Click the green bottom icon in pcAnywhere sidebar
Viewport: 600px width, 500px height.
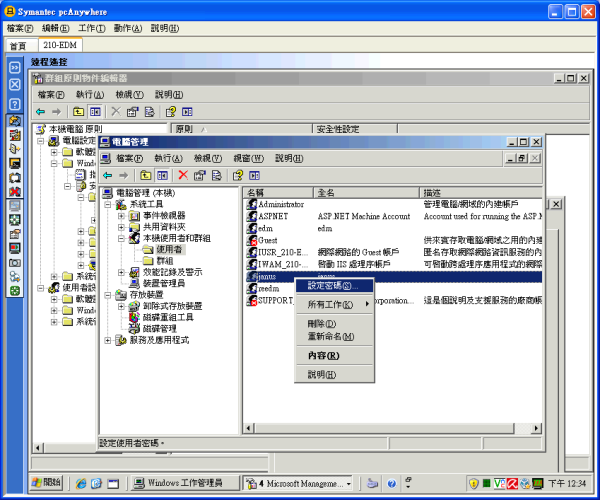(15, 290)
